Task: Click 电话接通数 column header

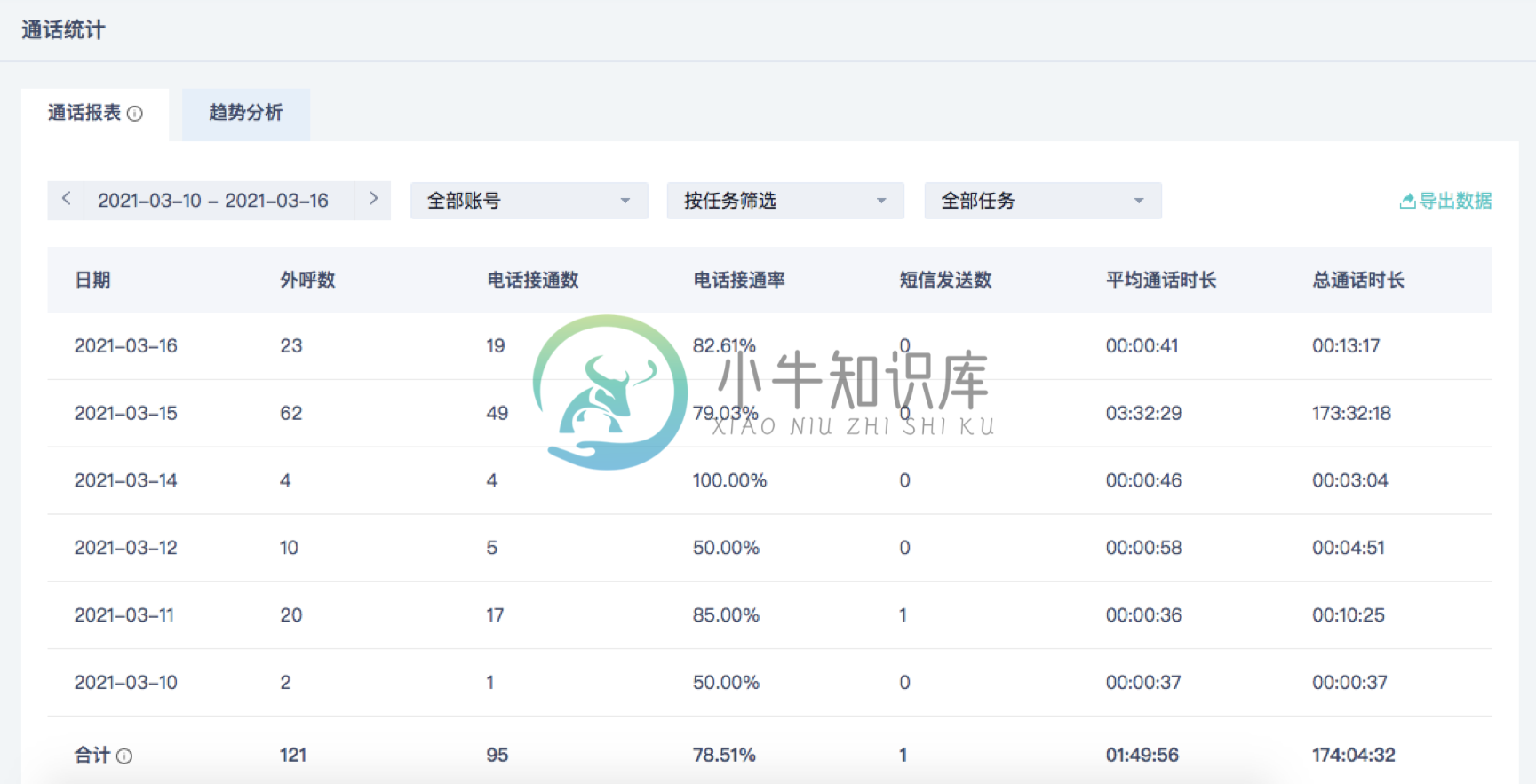Action: coord(533,281)
